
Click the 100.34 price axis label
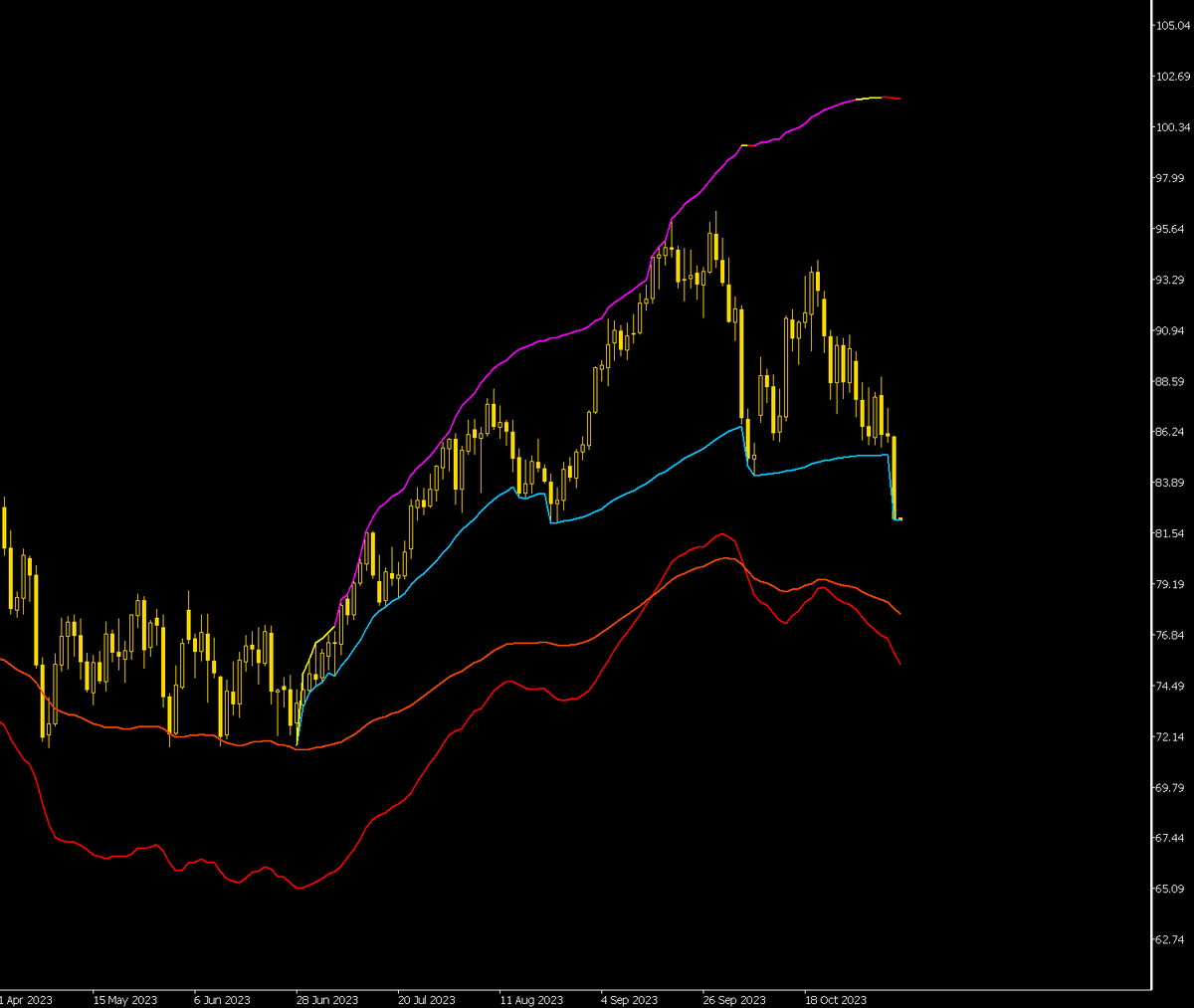[1173, 127]
